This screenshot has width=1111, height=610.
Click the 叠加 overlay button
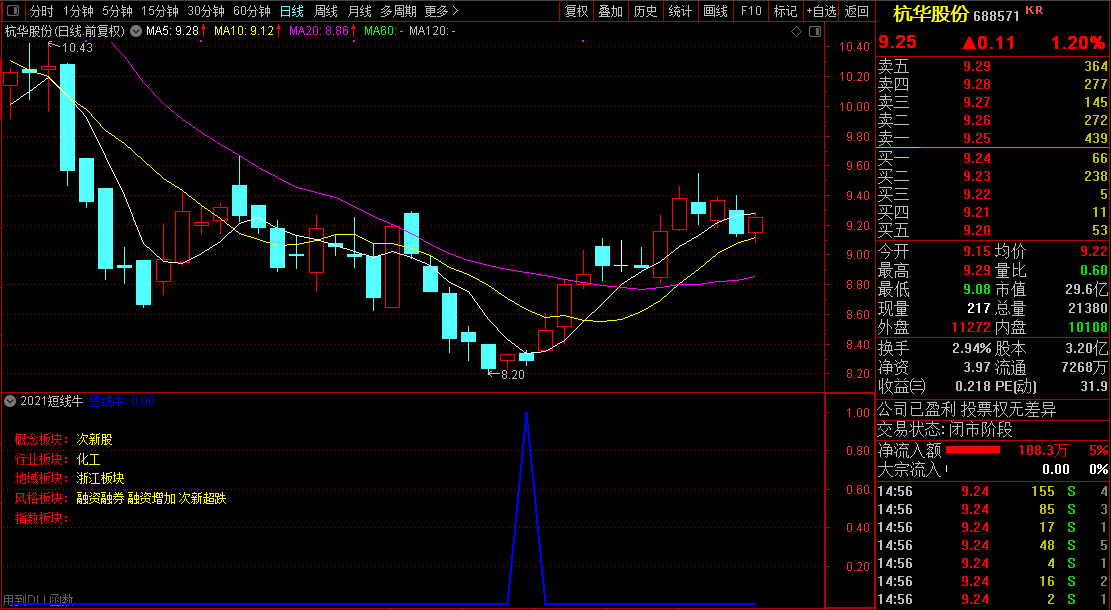[x=610, y=11]
